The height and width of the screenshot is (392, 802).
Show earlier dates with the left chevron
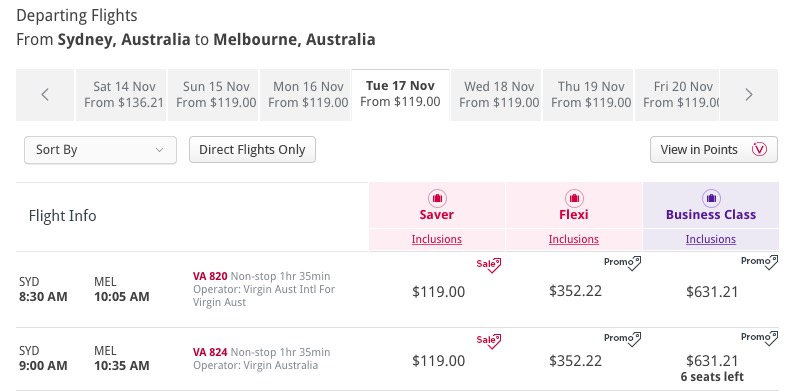(x=45, y=95)
